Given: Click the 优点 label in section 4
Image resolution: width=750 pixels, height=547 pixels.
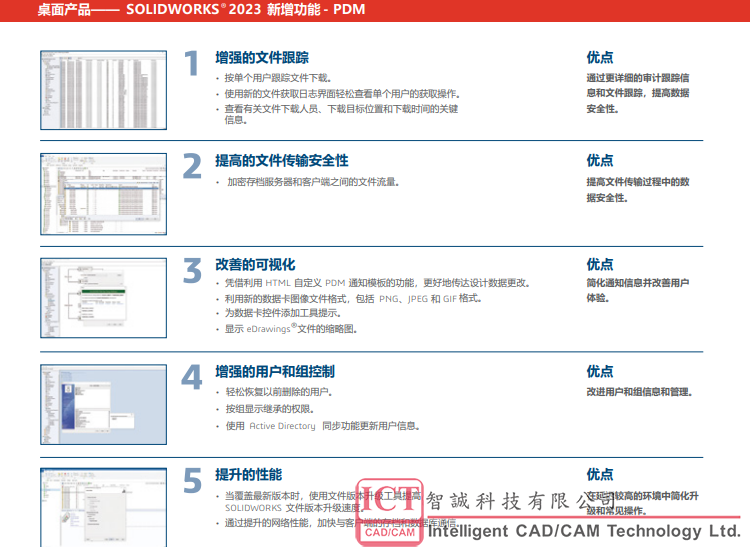Looking at the screenshot, I should tap(600, 372).
